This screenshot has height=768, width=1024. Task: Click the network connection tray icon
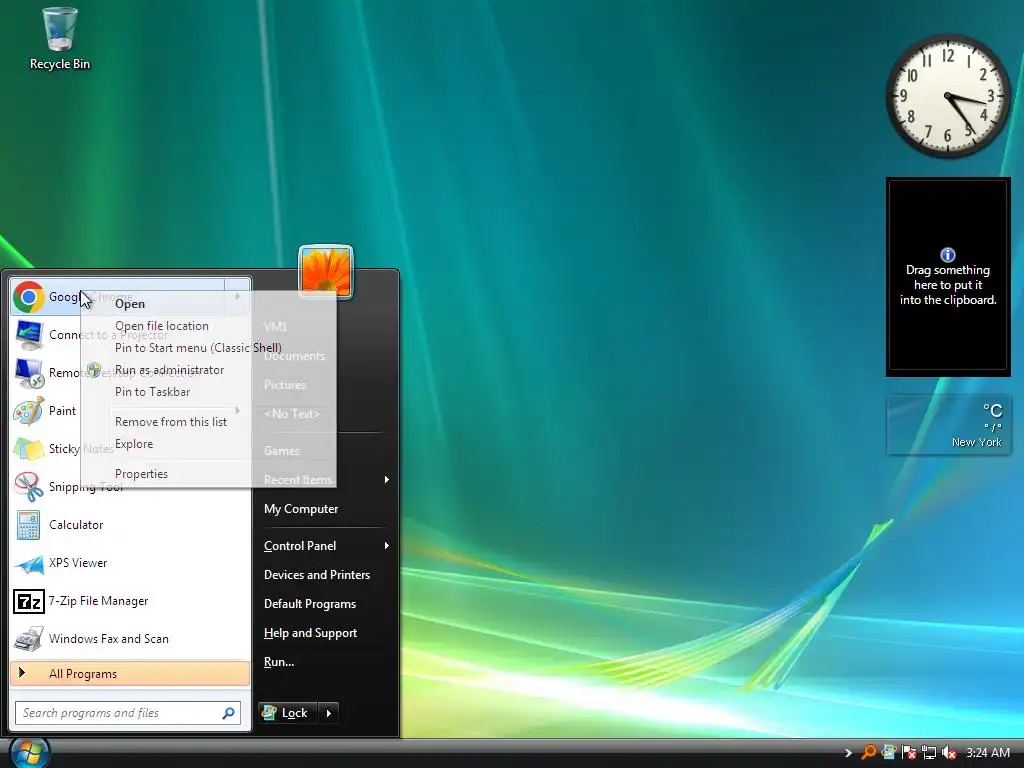(929, 752)
